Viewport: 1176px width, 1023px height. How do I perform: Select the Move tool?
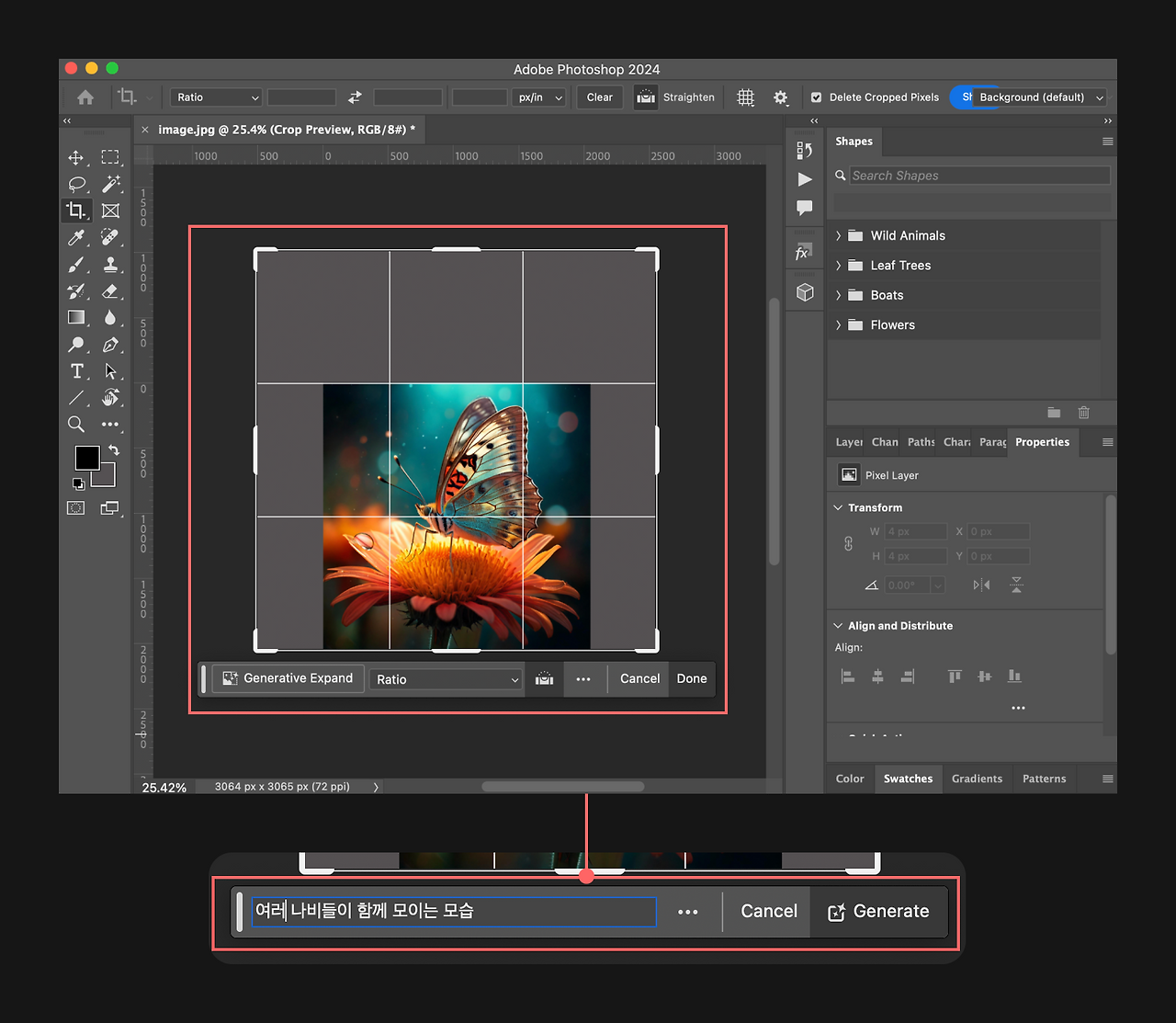pyautogui.click(x=76, y=157)
